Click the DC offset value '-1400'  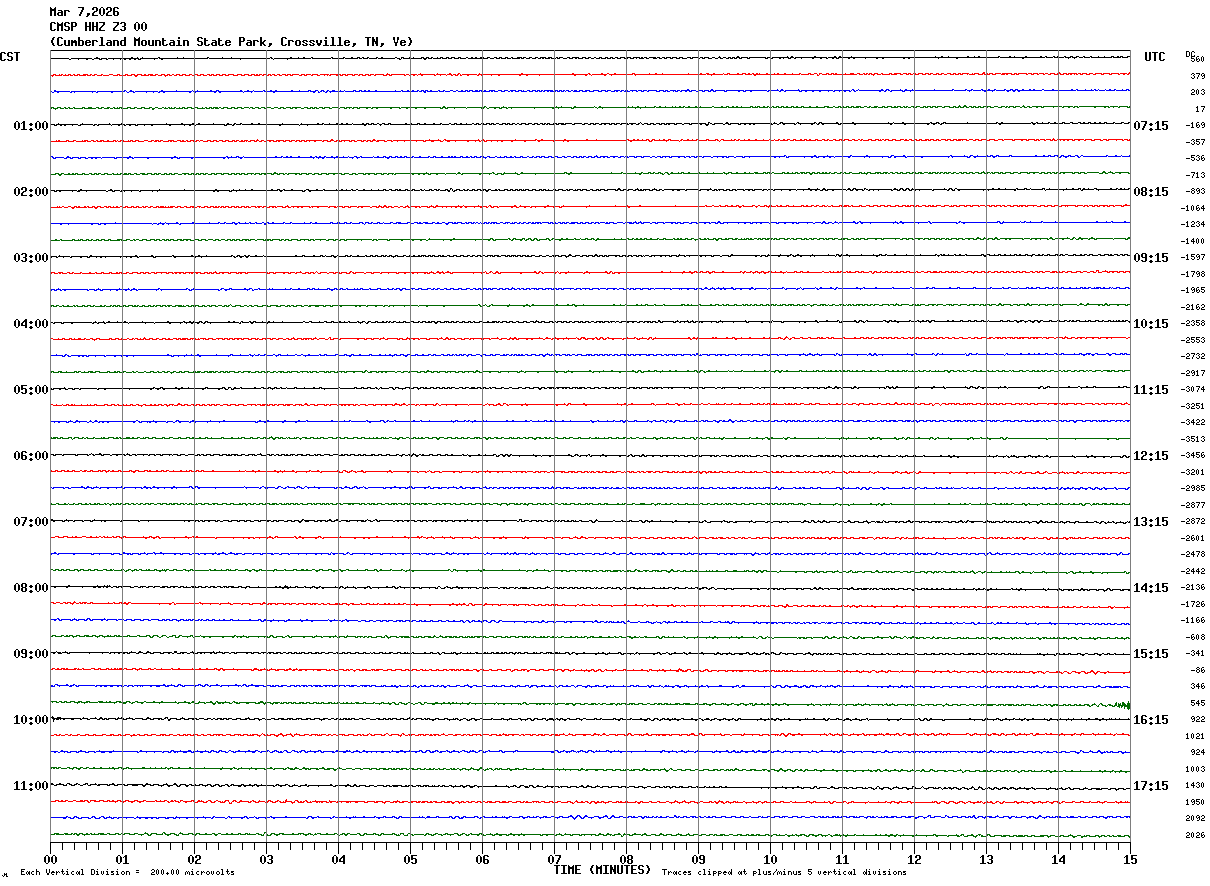1193,241
